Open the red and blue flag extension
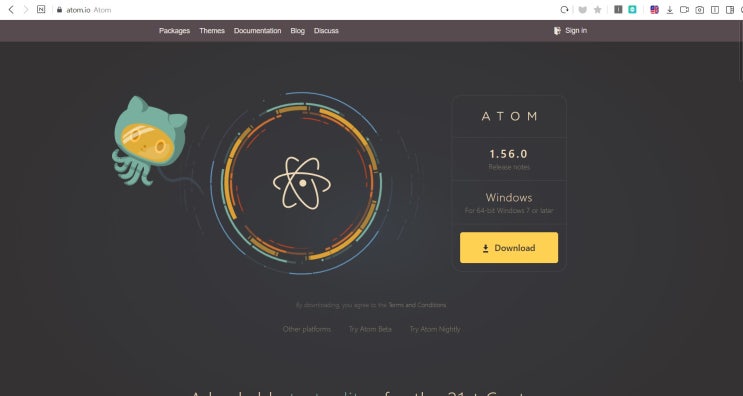Image resolution: width=743 pixels, height=396 pixels. (x=654, y=9)
